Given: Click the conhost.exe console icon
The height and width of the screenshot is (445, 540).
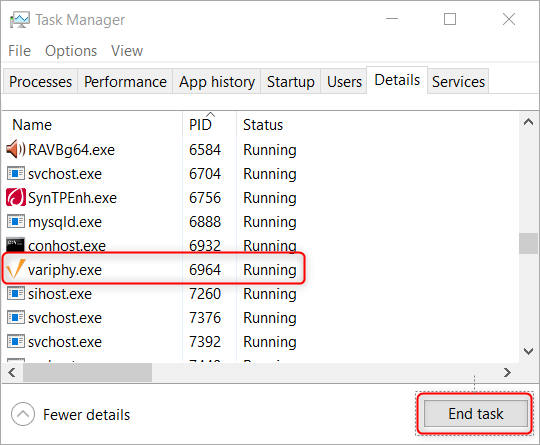Looking at the screenshot, I should [15, 245].
